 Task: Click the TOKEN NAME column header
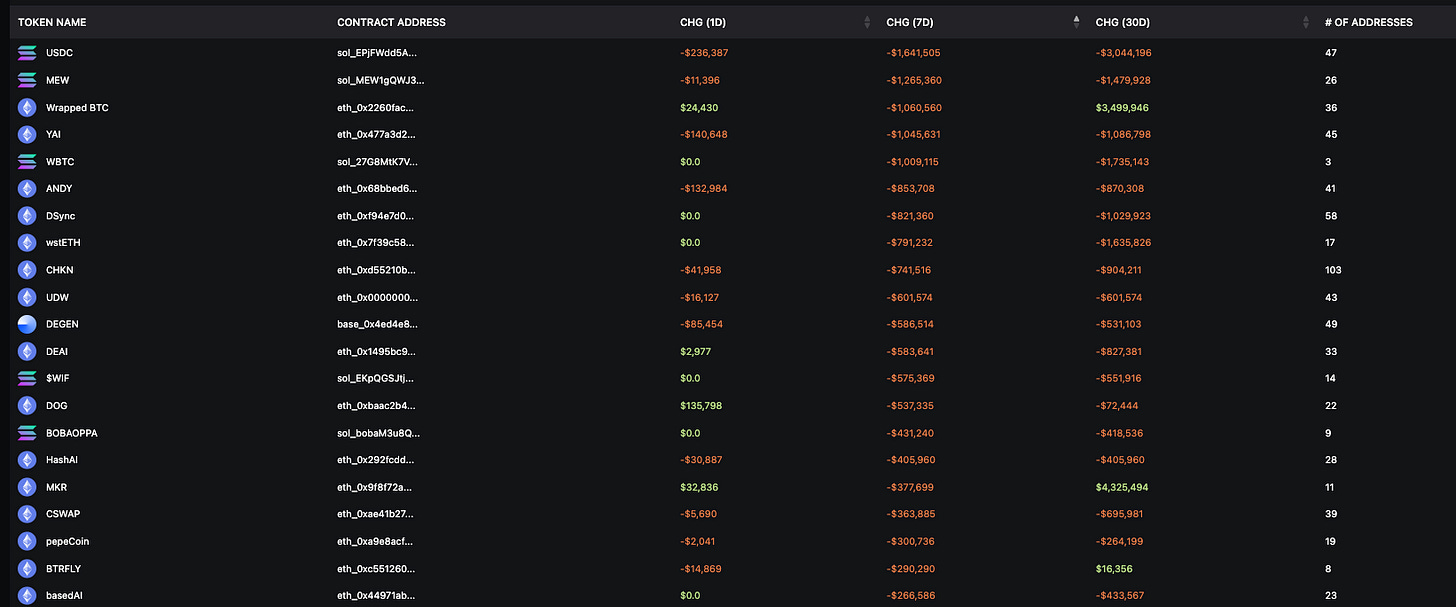point(52,22)
